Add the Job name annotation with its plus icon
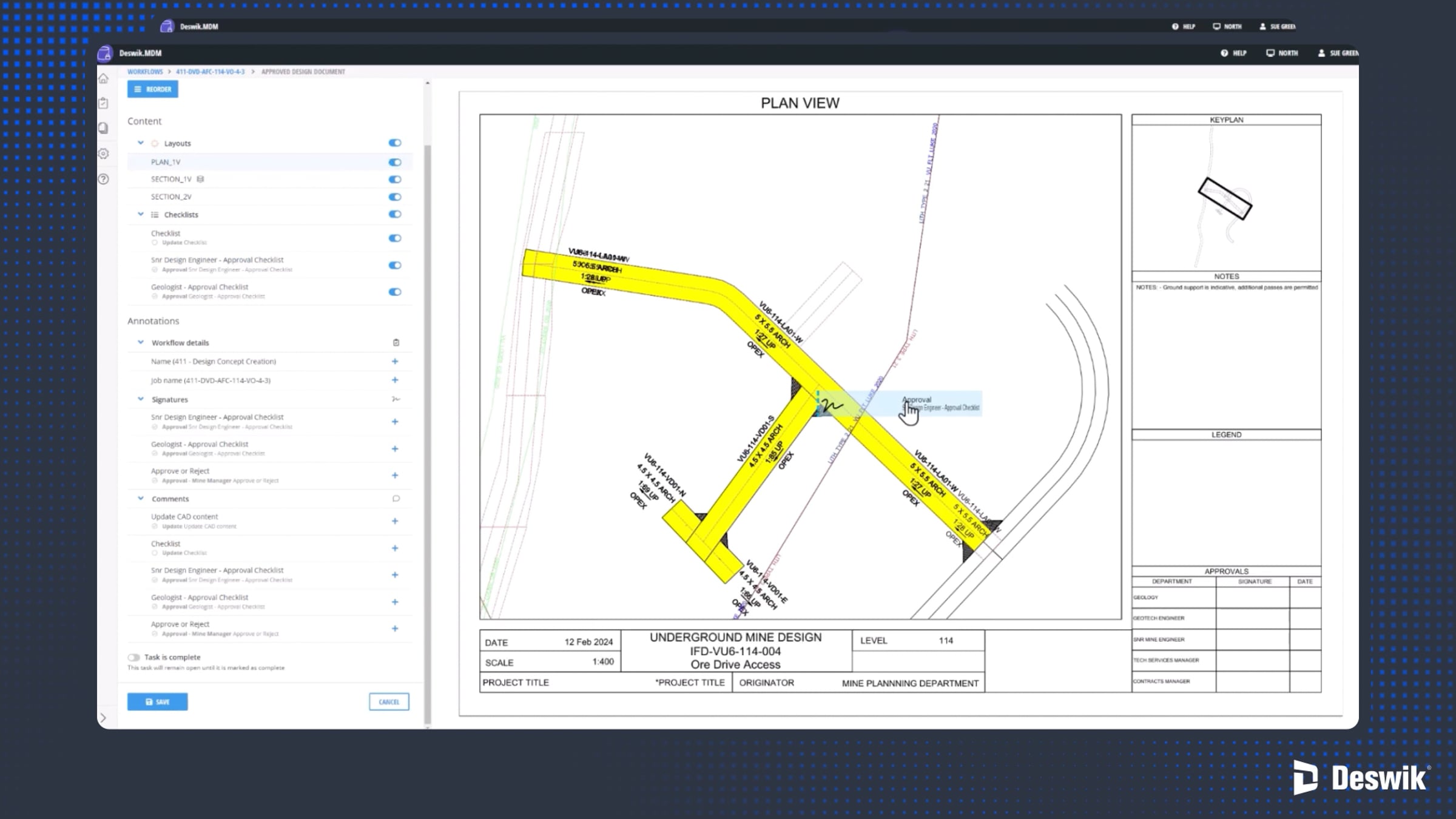The width and height of the screenshot is (1456, 819). click(x=395, y=380)
